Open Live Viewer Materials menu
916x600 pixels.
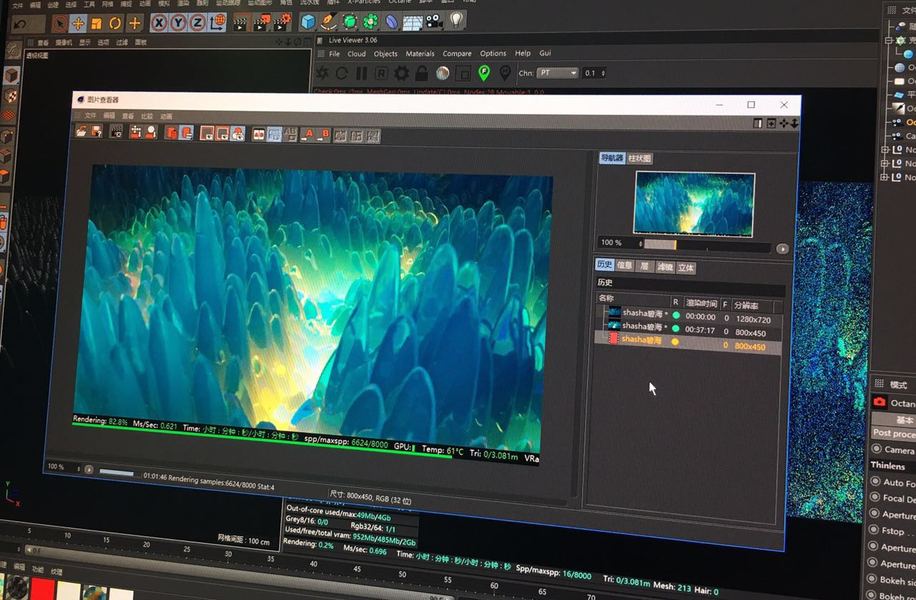click(420, 54)
